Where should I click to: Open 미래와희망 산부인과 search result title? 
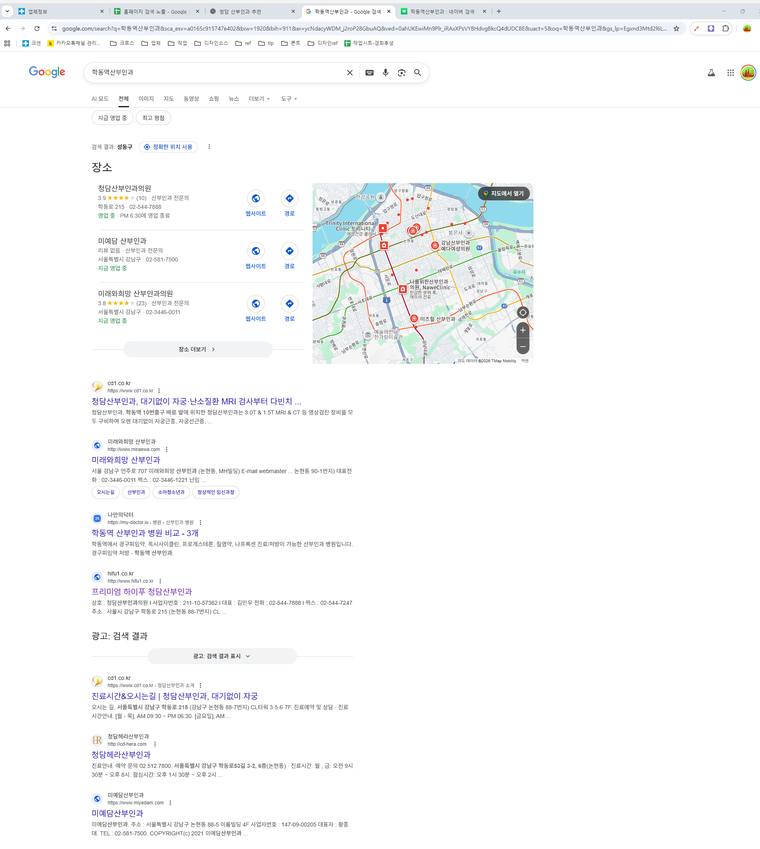[126, 460]
